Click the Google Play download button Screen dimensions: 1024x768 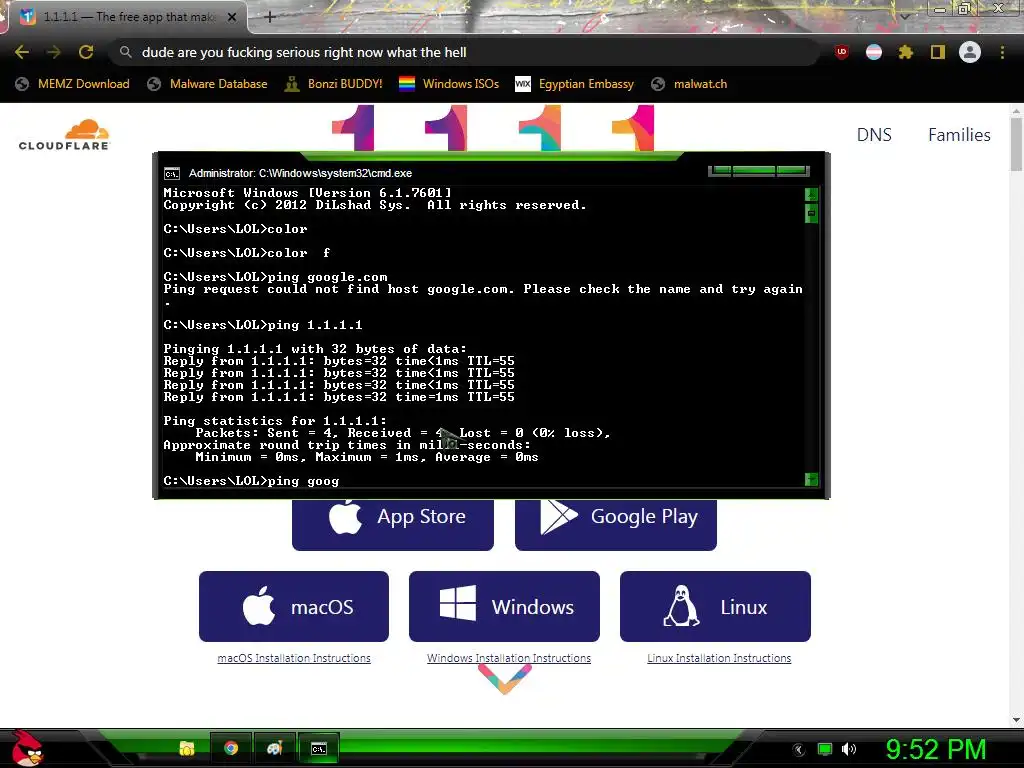click(615, 523)
